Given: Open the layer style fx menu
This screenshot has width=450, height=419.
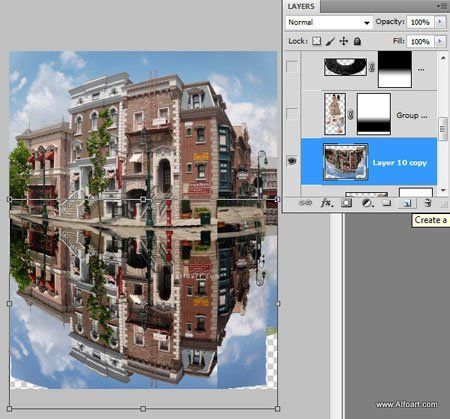Looking at the screenshot, I should point(326,202).
